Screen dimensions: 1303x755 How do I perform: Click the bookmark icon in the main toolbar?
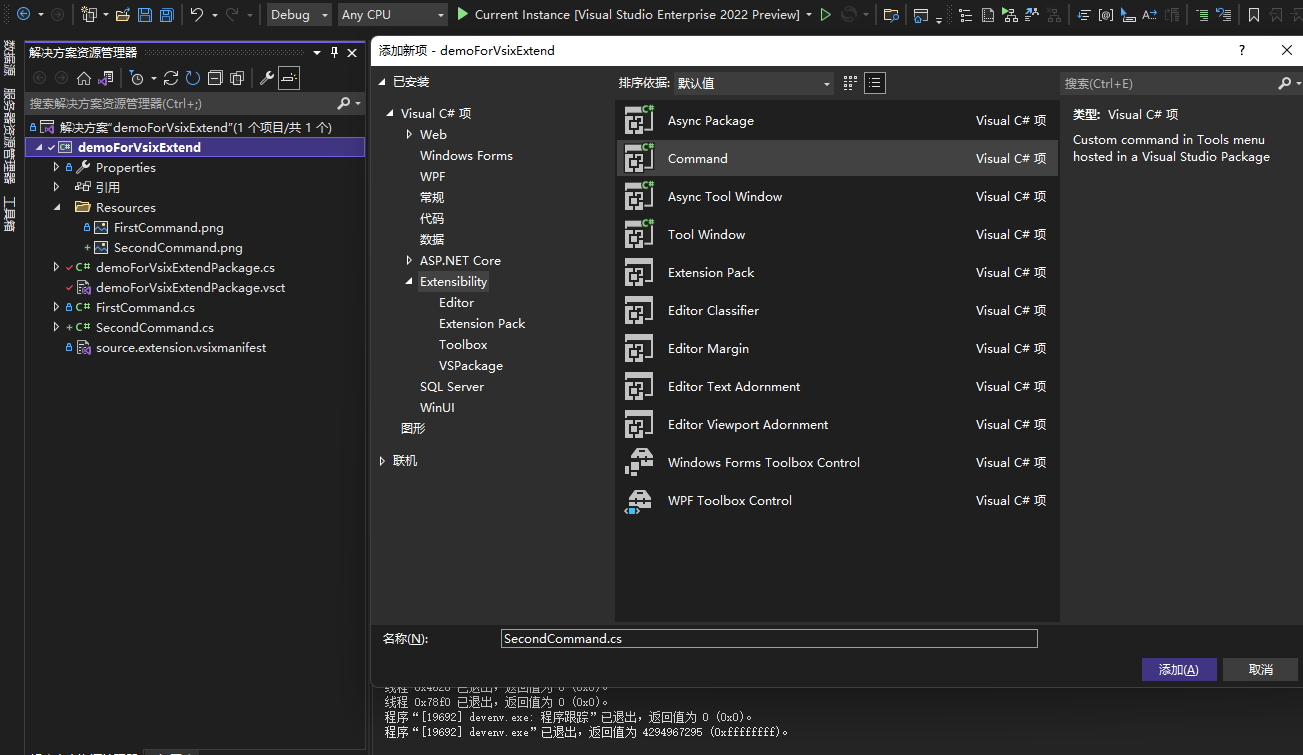point(1254,15)
